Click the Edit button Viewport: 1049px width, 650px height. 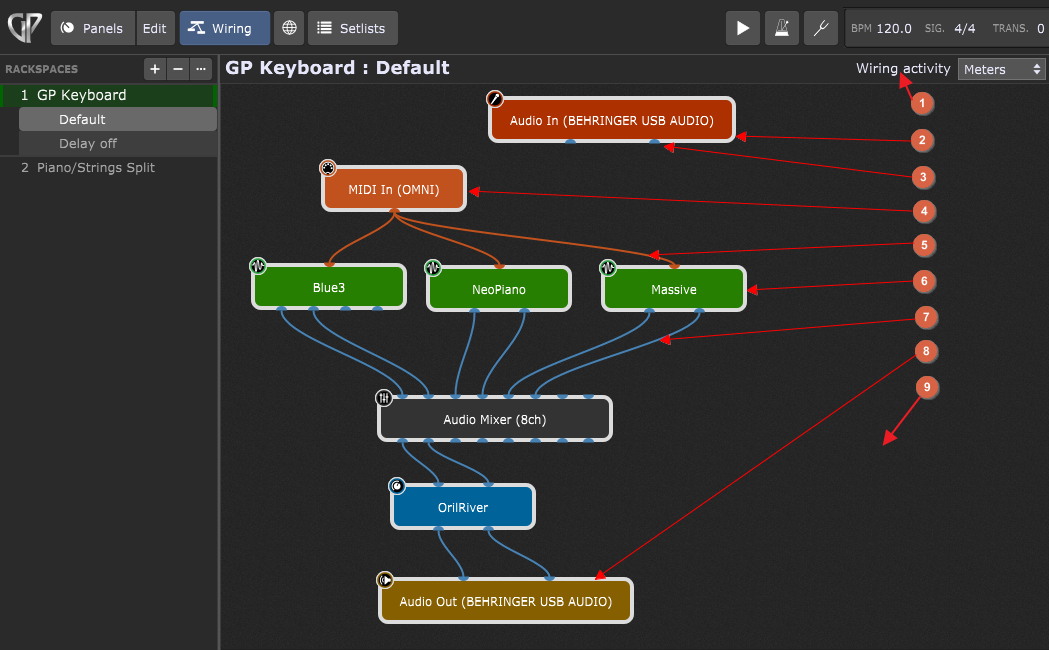155,28
